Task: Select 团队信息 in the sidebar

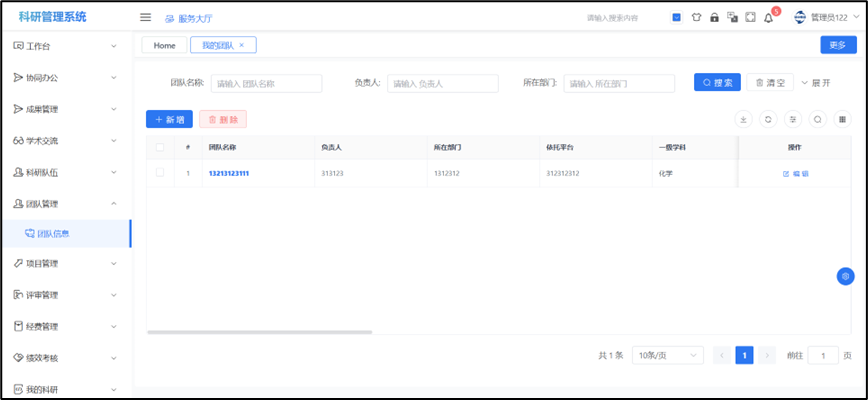Action: tap(53, 233)
